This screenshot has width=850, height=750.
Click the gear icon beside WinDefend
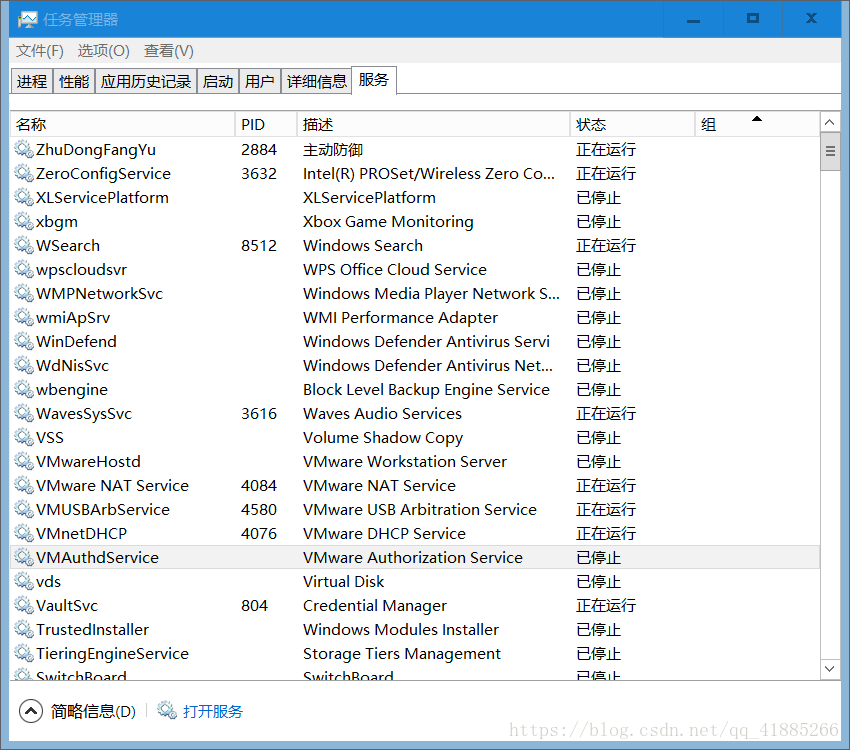[x=24, y=341]
